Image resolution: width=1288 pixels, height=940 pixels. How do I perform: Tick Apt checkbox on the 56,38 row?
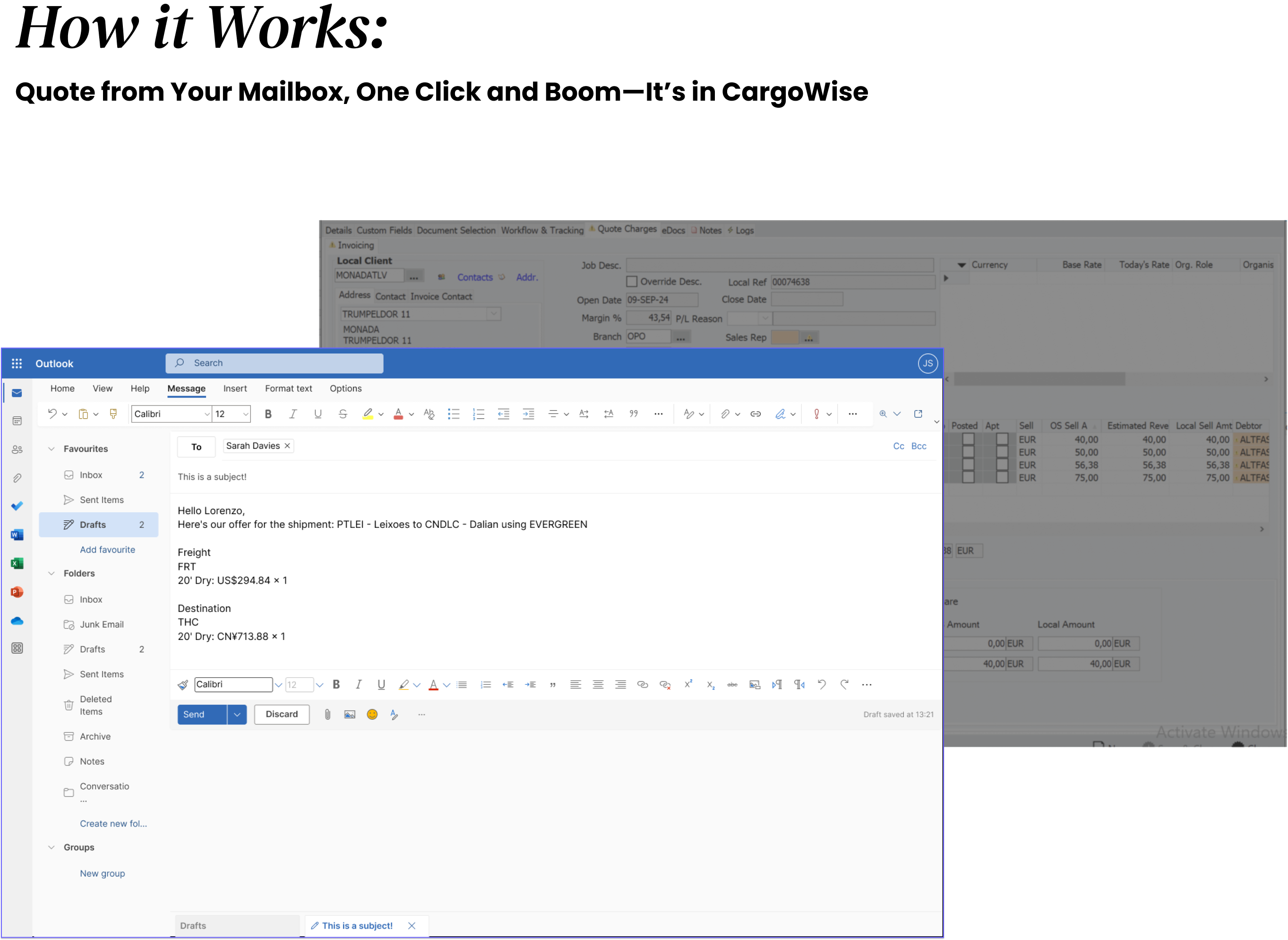click(x=1003, y=465)
